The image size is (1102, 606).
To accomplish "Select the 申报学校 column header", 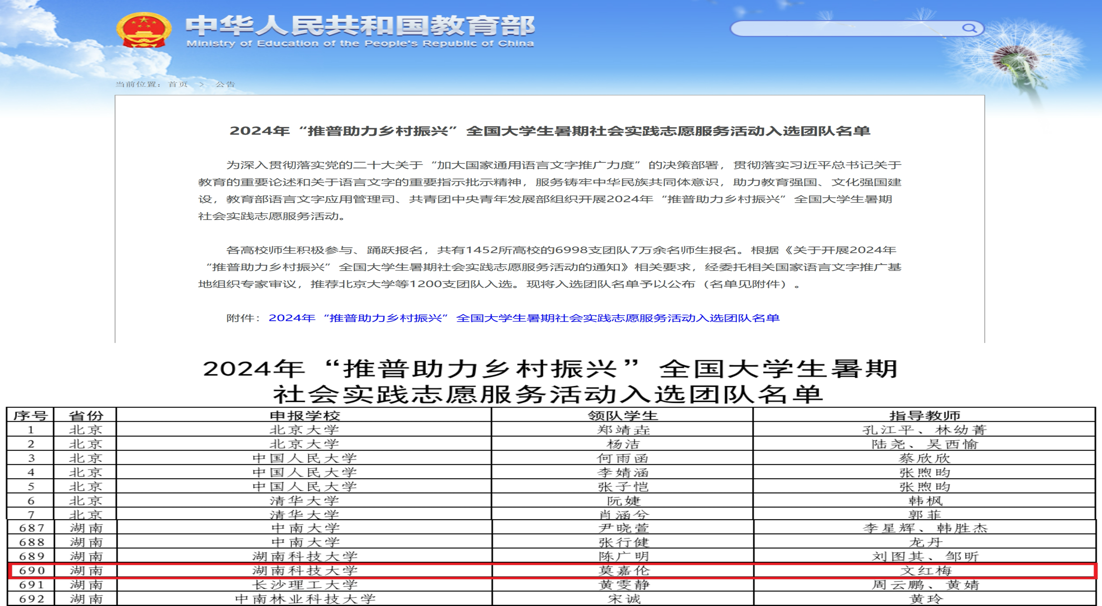I will tap(305, 416).
